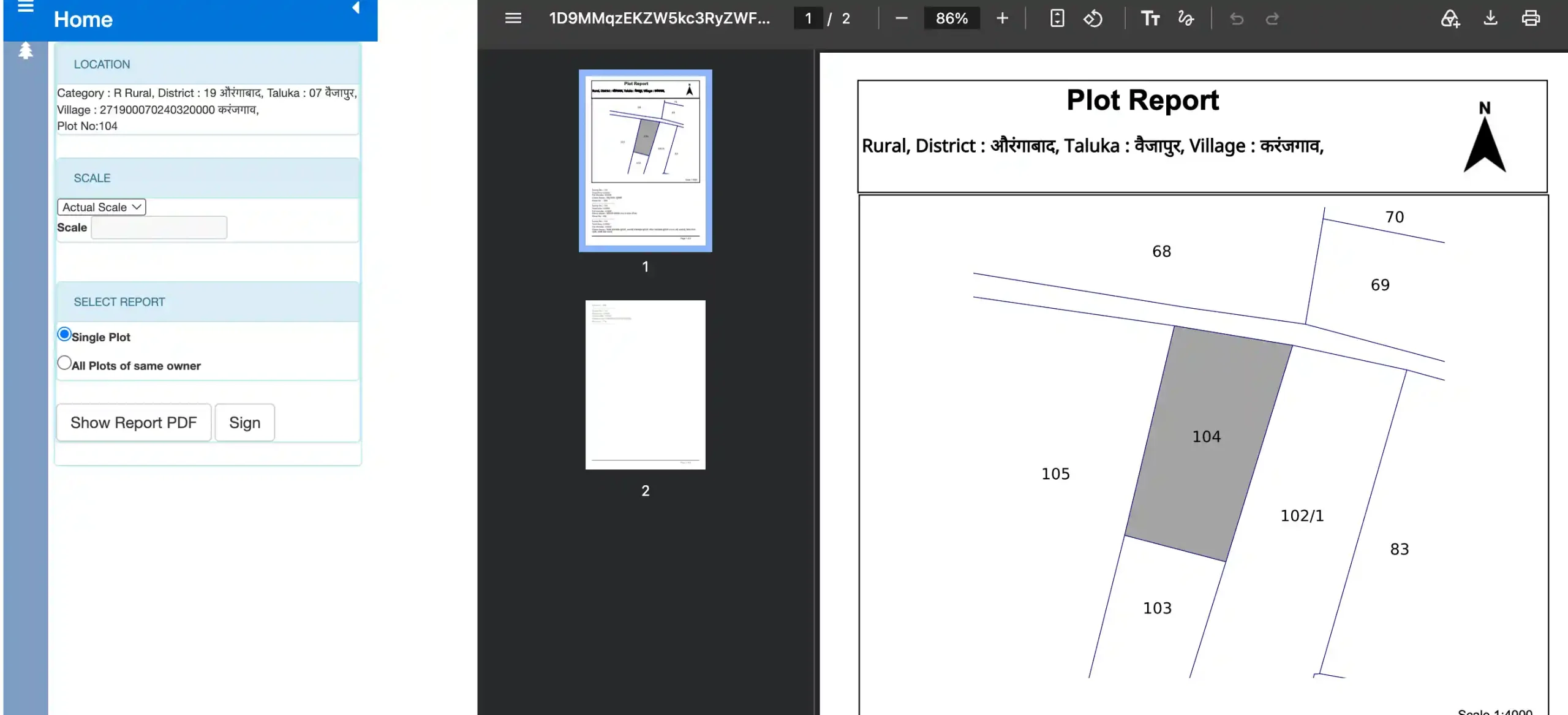The image size is (1568, 715).
Task: Click the Sign button
Action: [x=245, y=423]
